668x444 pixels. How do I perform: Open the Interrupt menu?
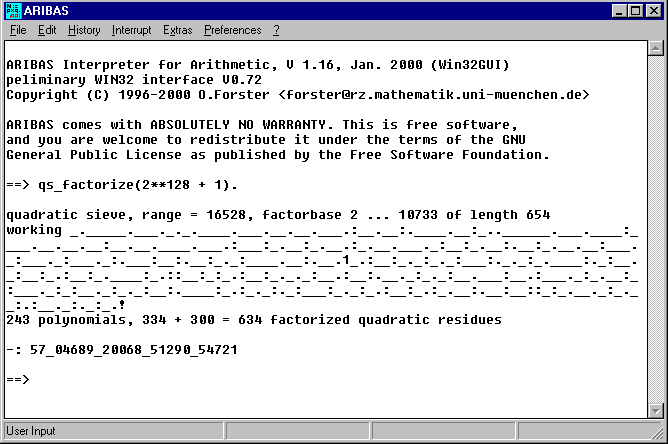133,30
